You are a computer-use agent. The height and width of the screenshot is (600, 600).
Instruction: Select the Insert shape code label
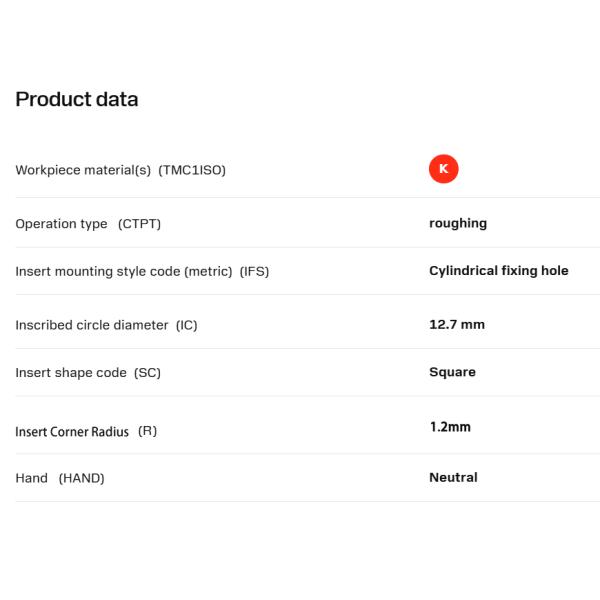[71, 373]
